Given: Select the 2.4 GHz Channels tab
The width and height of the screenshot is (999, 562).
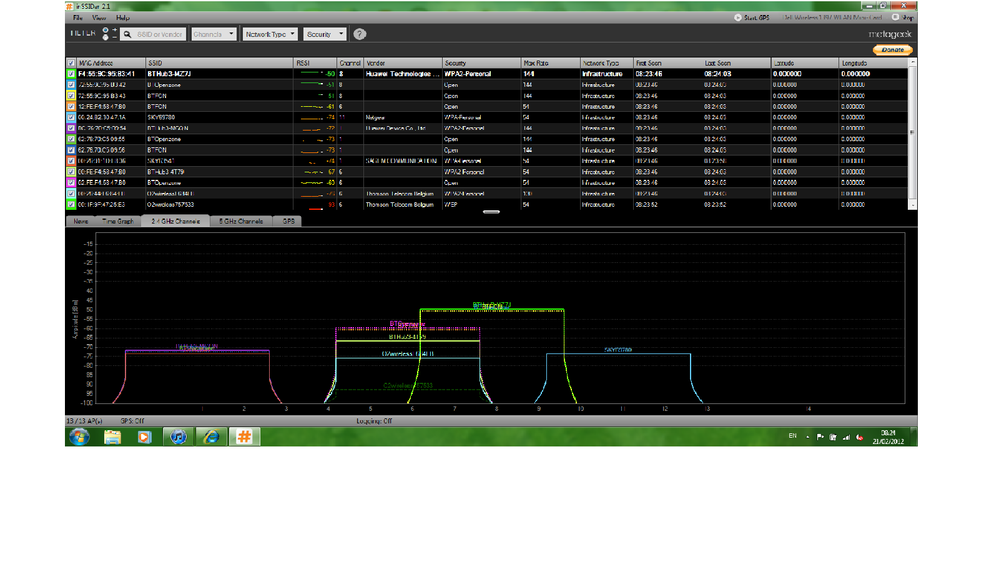Looking at the screenshot, I should (176, 221).
